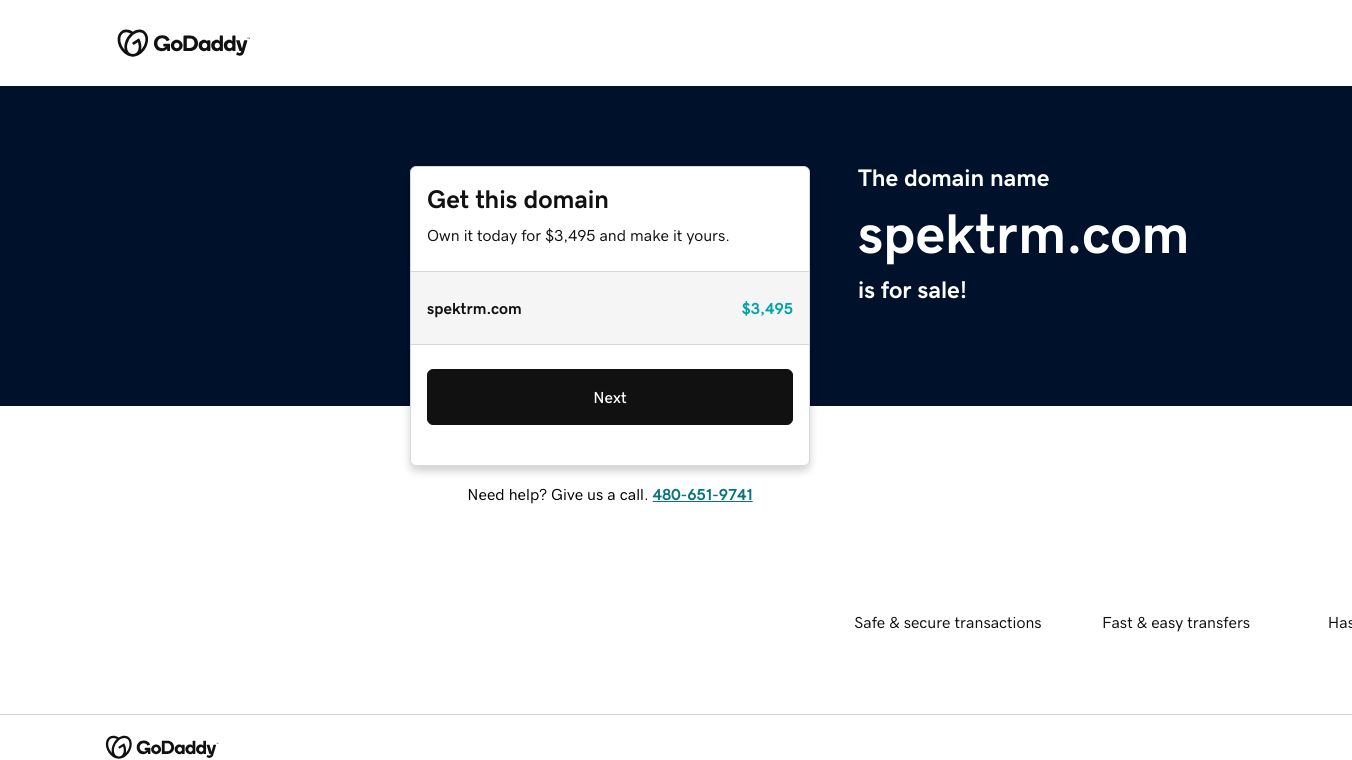Click the Fast & easy transfers item
1352x760 pixels.
click(x=1176, y=623)
